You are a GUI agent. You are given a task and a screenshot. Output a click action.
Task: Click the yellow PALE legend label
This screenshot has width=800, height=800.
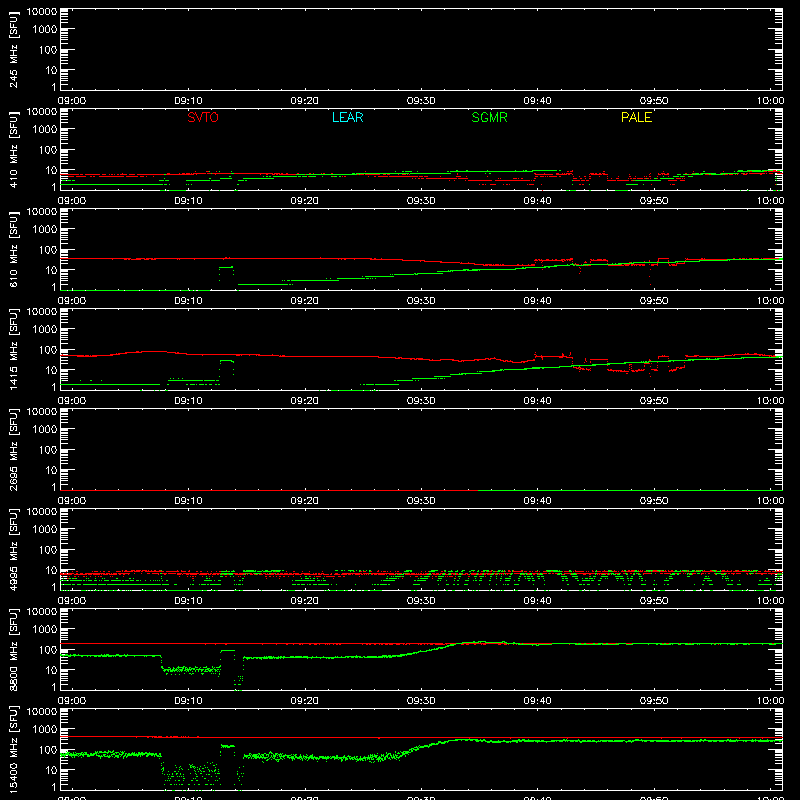[x=636, y=117]
